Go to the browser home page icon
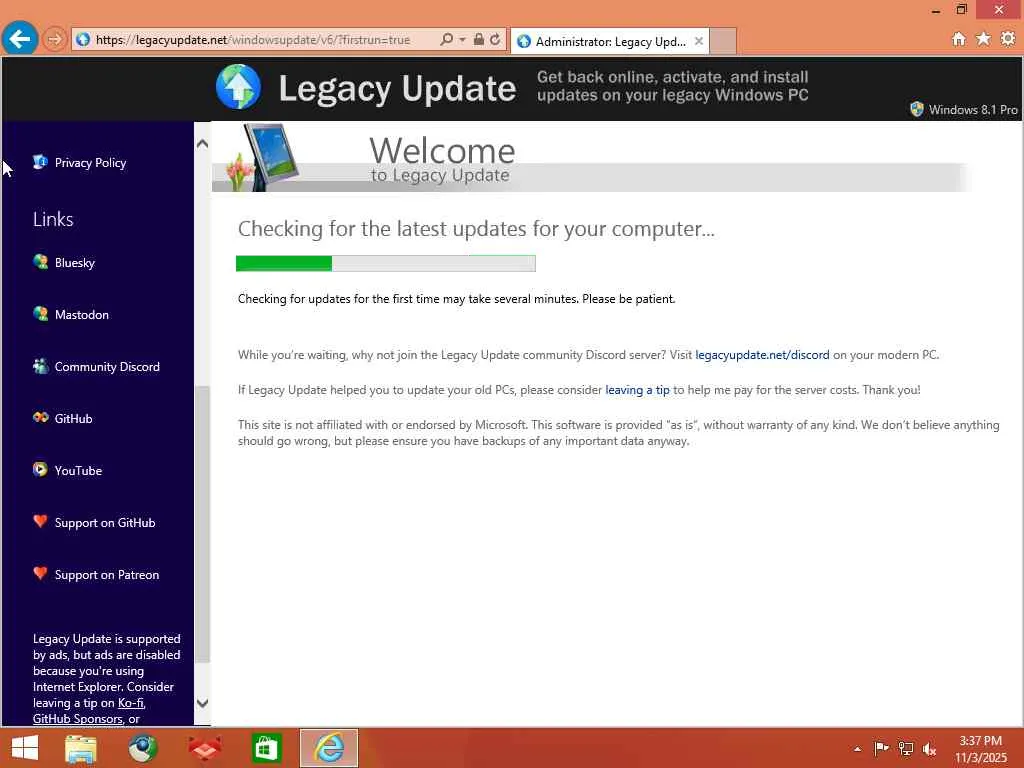 tap(959, 39)
